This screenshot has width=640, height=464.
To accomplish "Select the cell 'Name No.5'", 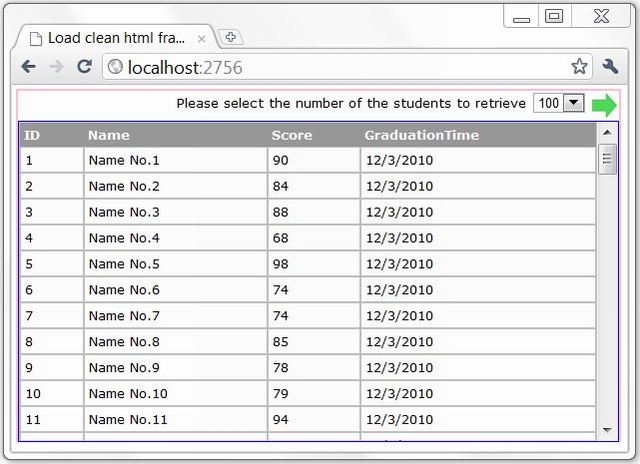I will [x=176, y=264].
